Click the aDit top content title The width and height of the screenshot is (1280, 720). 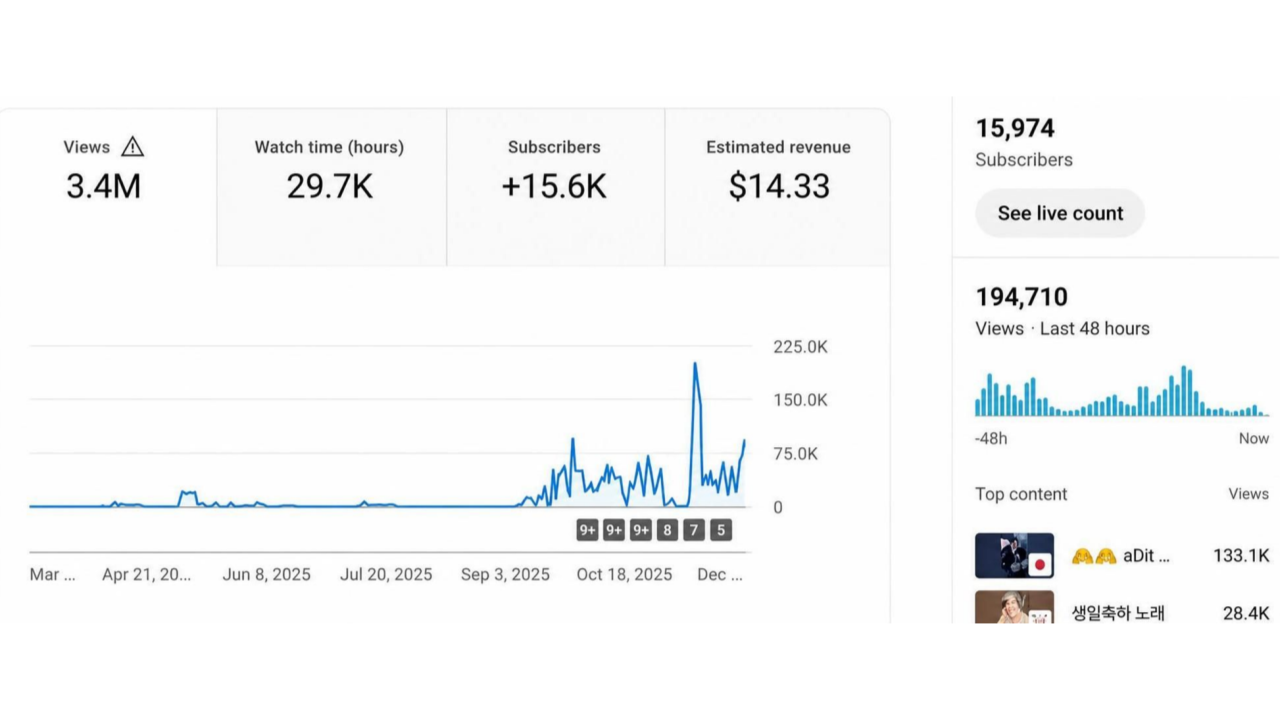point(1120,555)
